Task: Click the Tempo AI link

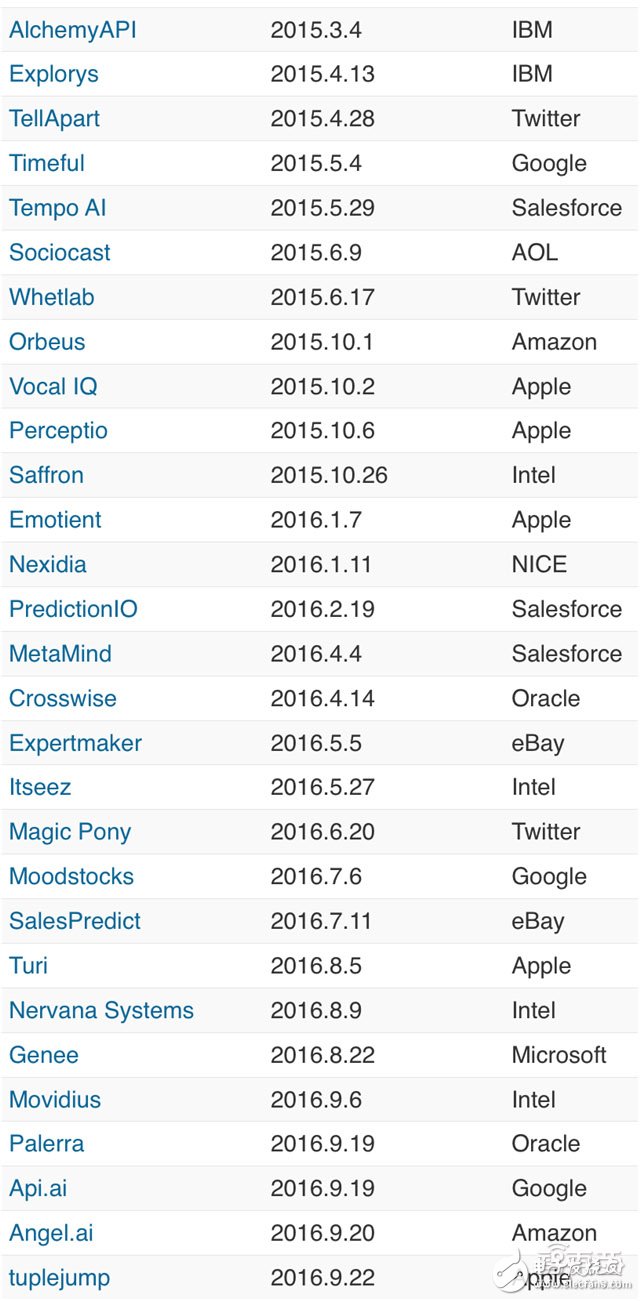Action: click(x=57, y=208)
